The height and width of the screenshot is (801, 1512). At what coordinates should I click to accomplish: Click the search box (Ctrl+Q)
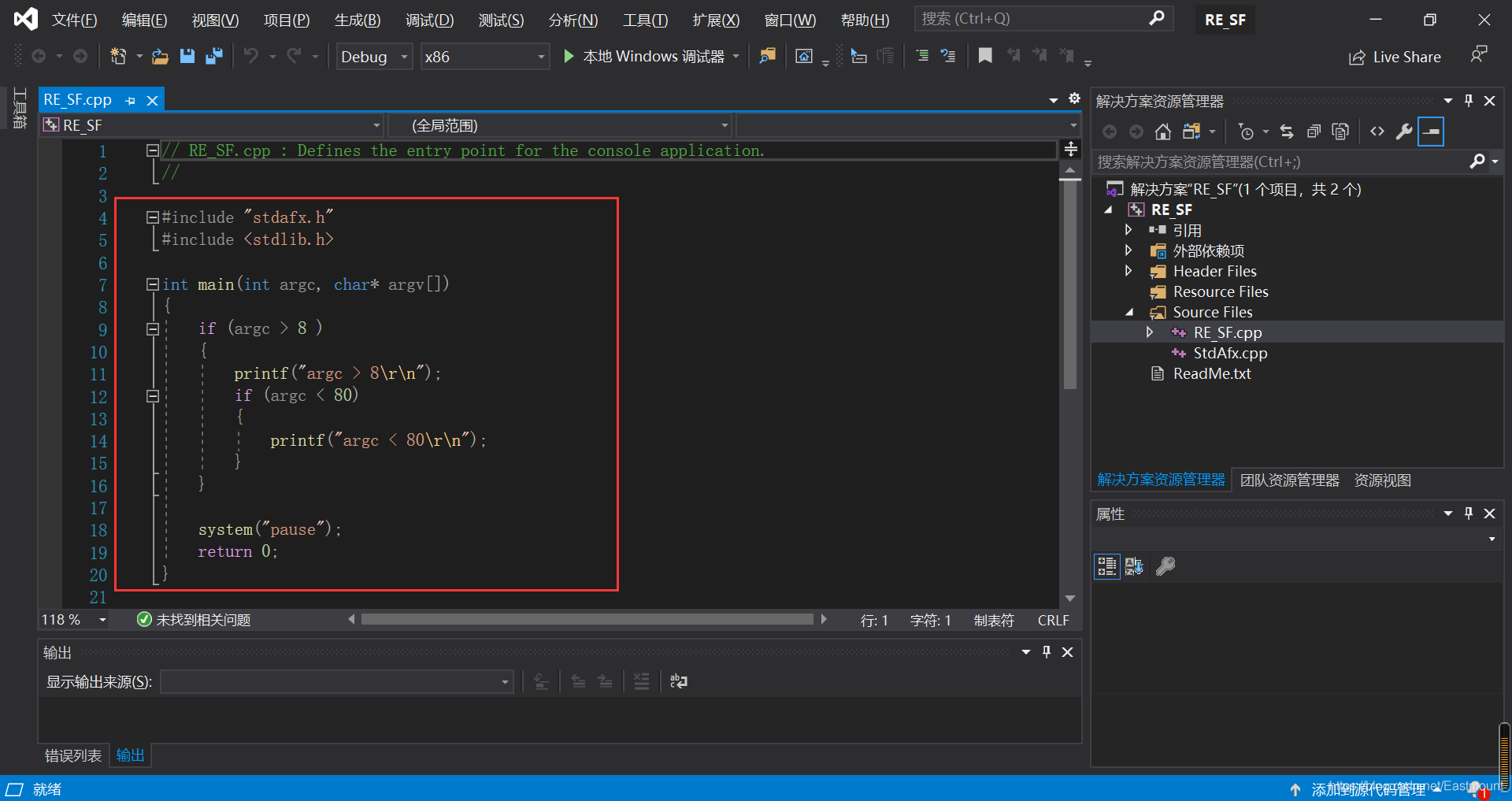[1043, 19]
